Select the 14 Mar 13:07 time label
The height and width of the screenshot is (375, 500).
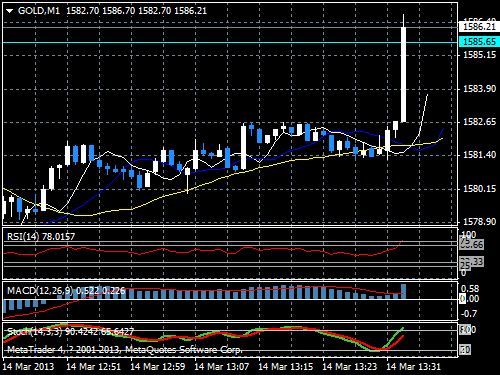point(222,367)
